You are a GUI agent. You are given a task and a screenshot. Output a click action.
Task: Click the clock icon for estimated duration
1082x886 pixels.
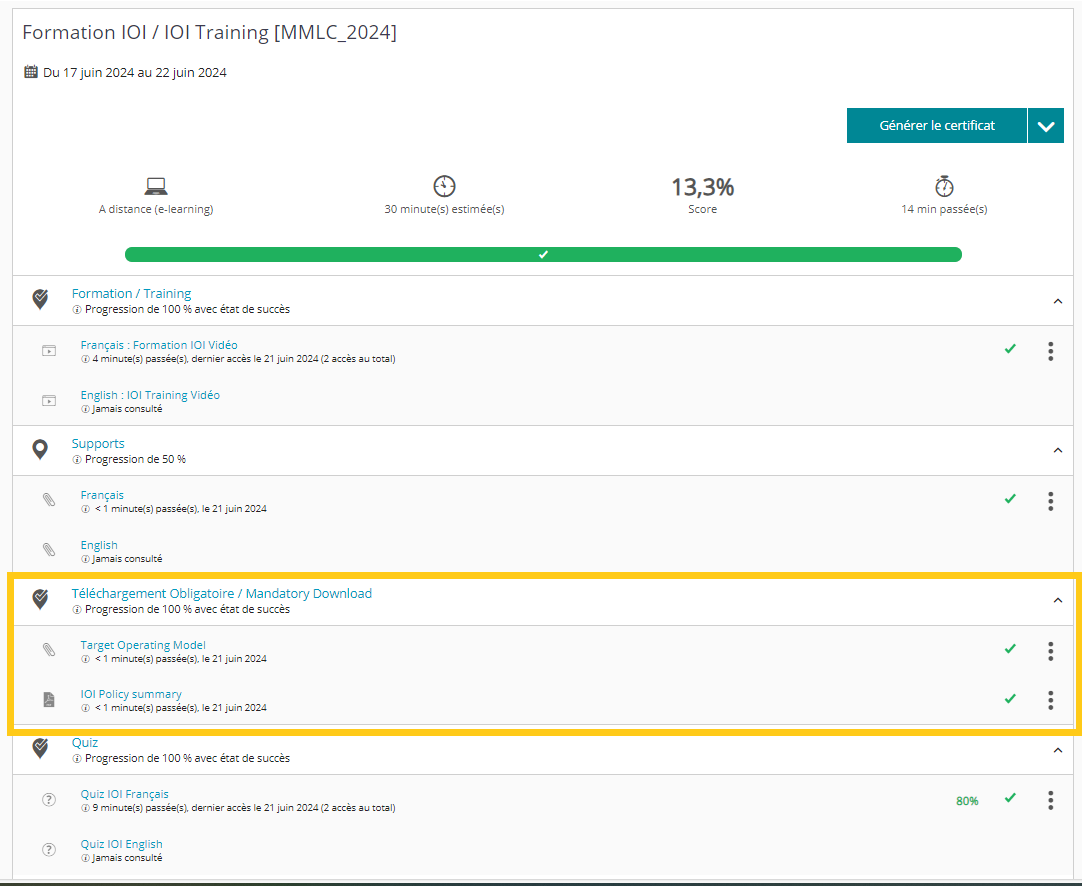point(444,186)
